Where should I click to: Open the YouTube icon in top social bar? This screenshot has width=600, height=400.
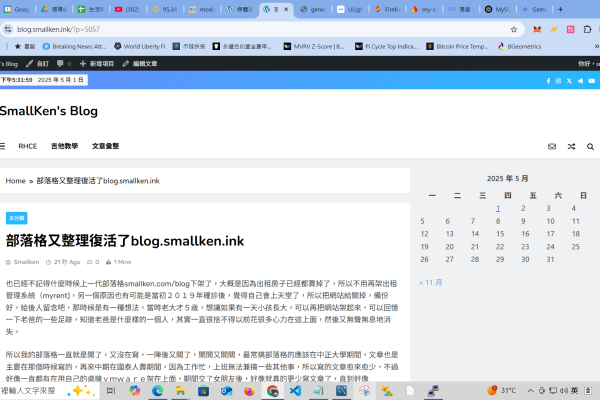[x=590, y=80]
